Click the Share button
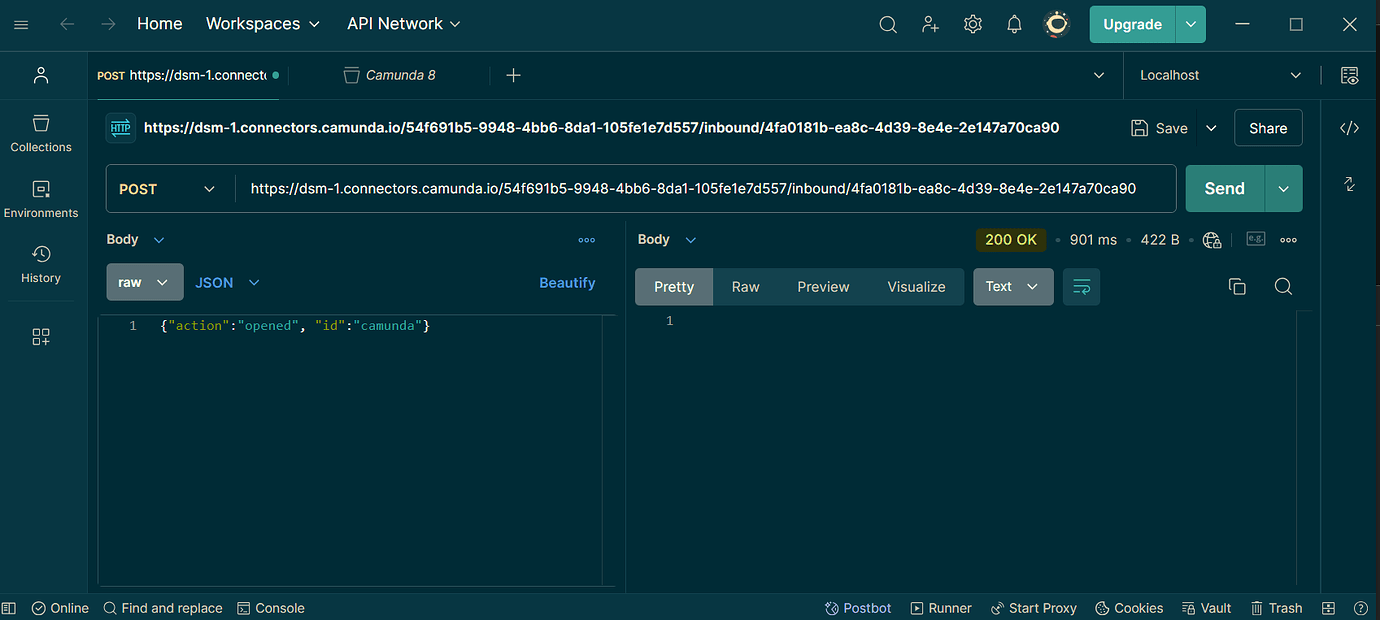 point(1268,128)
